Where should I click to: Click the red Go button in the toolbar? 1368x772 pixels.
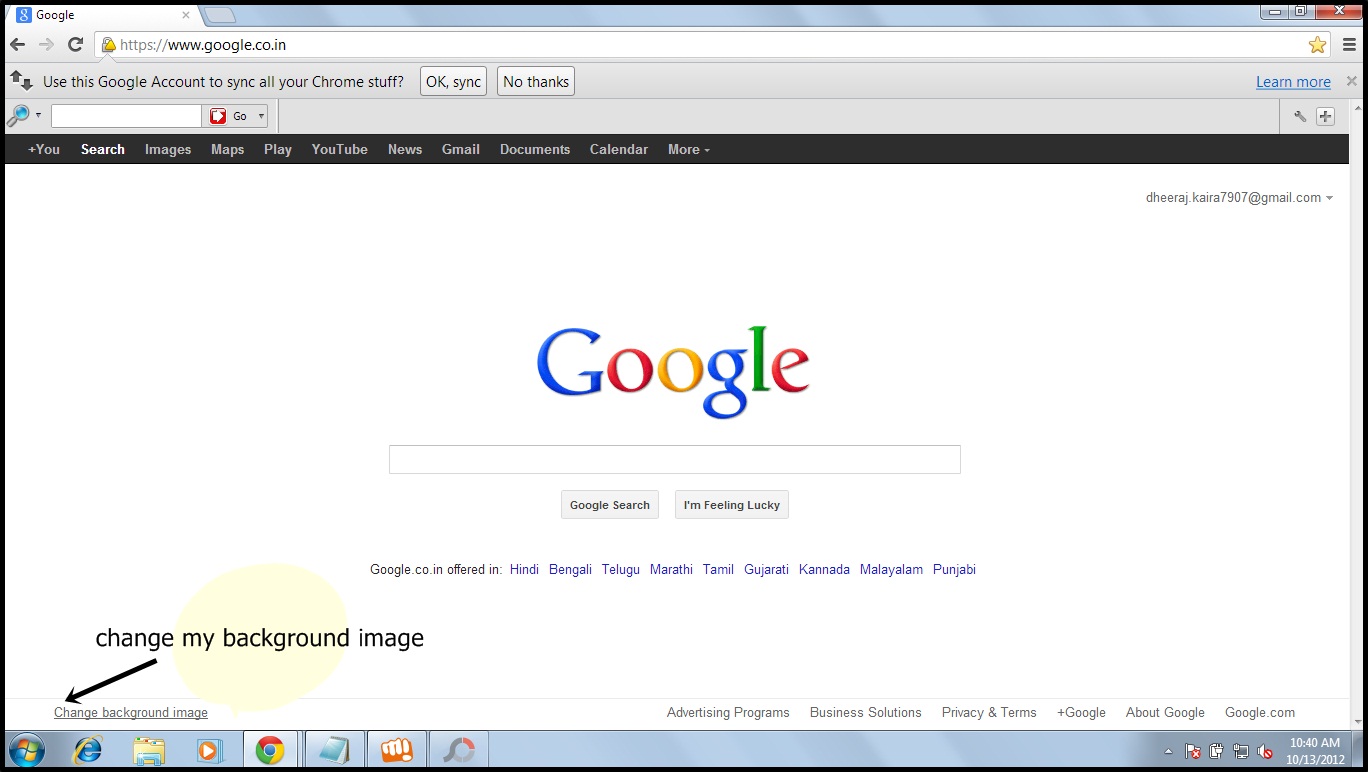(x=229, y=116)
